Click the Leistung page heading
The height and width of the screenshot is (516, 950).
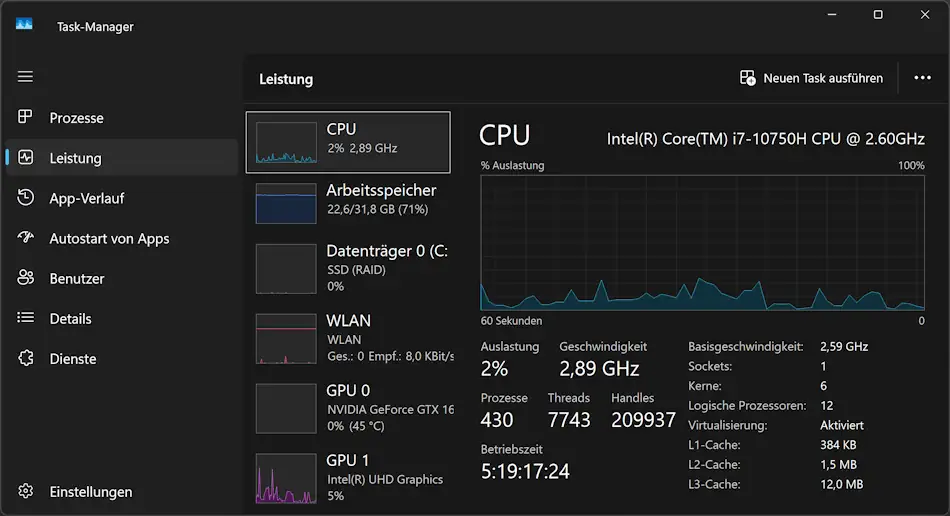point(286,79)
